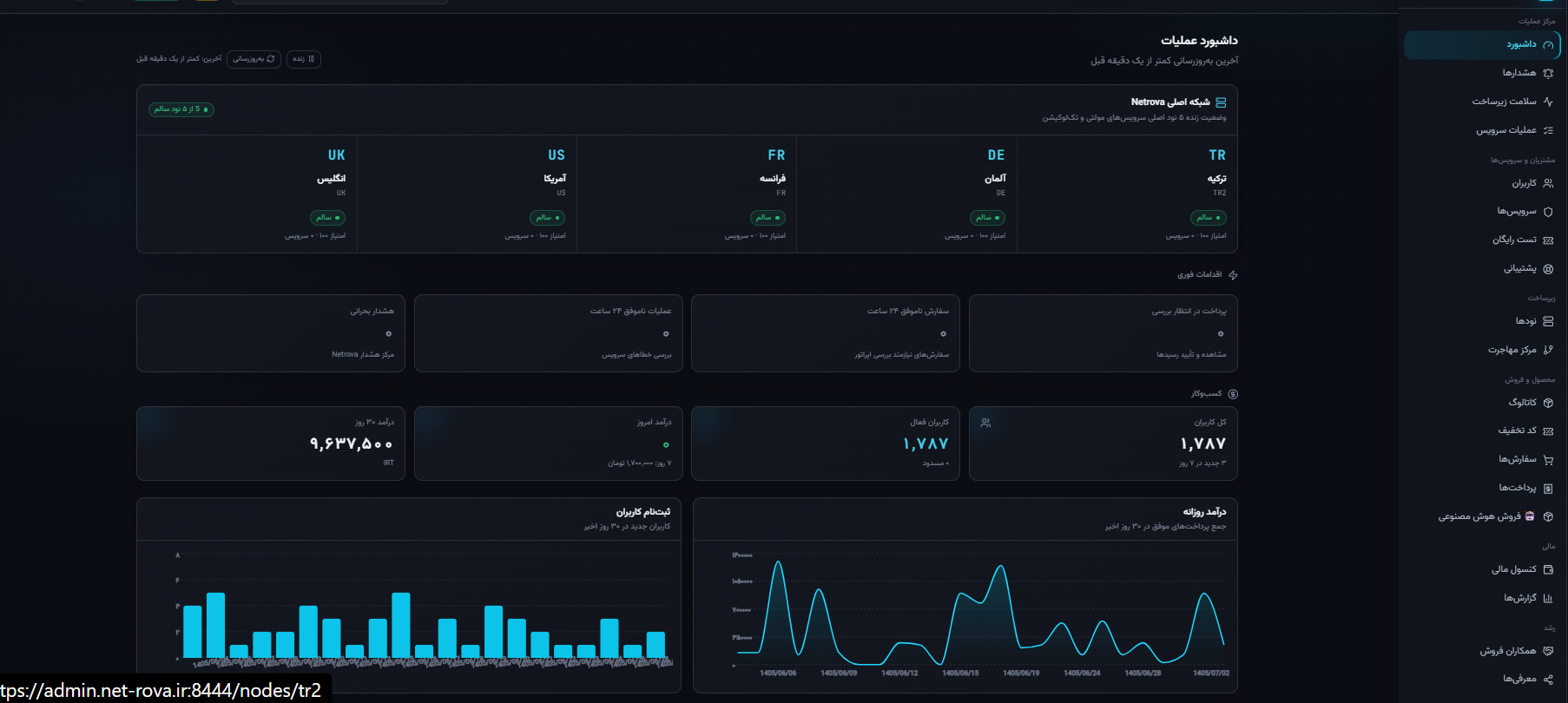1568x703 pixels.
Task: Click the به‌روزرسانی refresh button
Action: [x=254, y=59]
